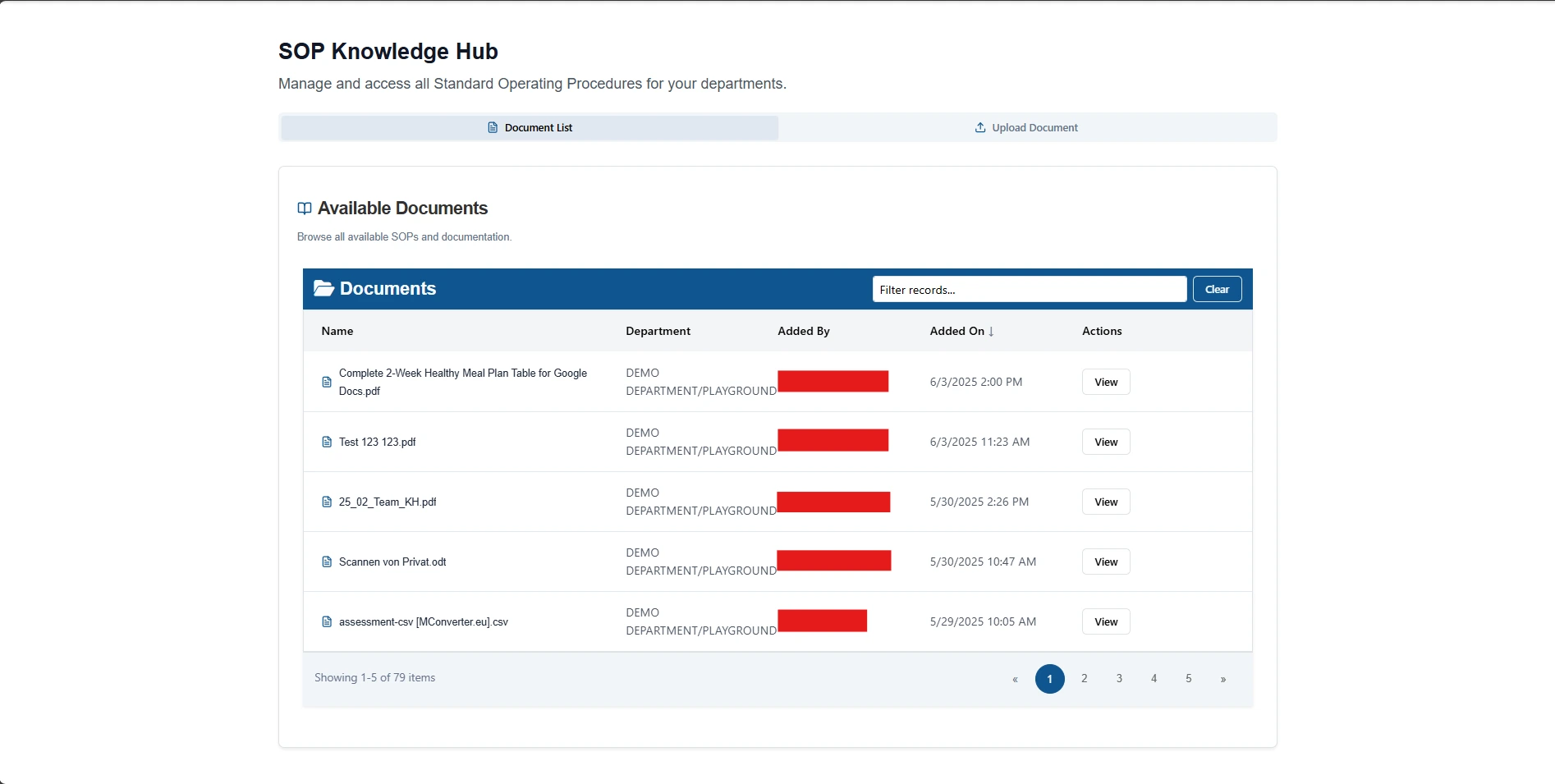View the Test 123 123.pdf document

[1106, 442]
